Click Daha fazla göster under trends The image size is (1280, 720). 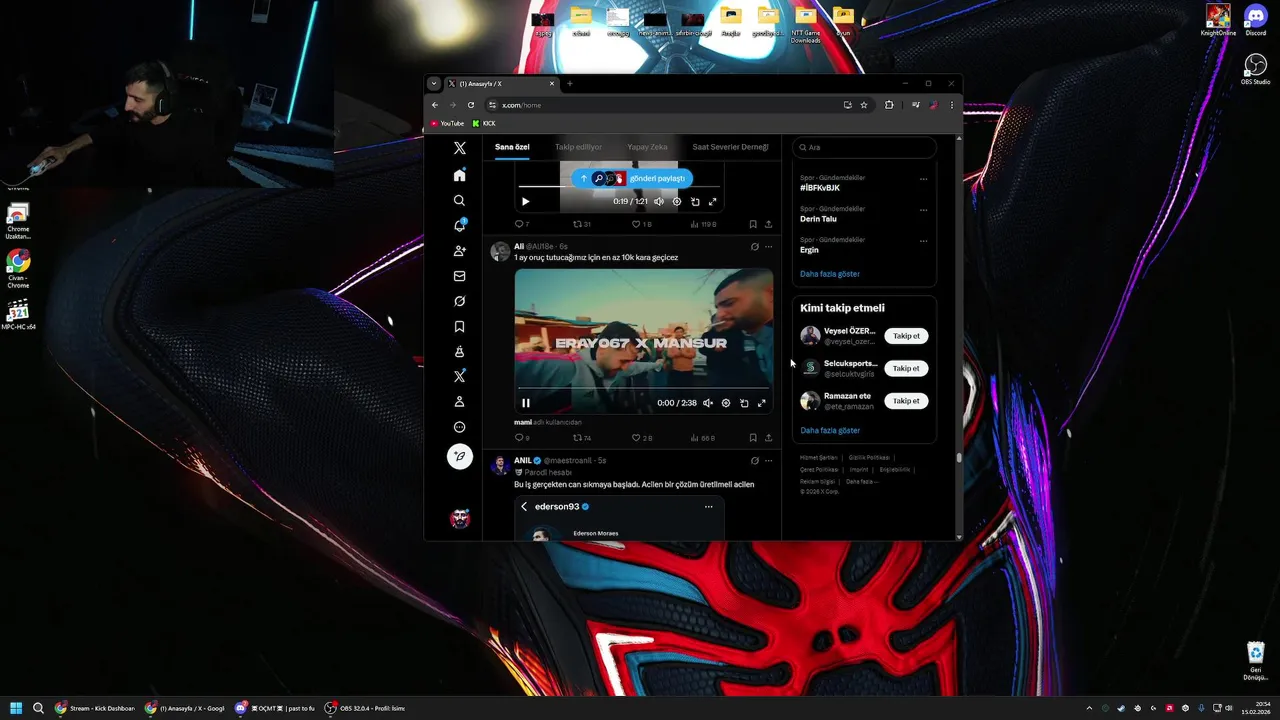point(830,274)
